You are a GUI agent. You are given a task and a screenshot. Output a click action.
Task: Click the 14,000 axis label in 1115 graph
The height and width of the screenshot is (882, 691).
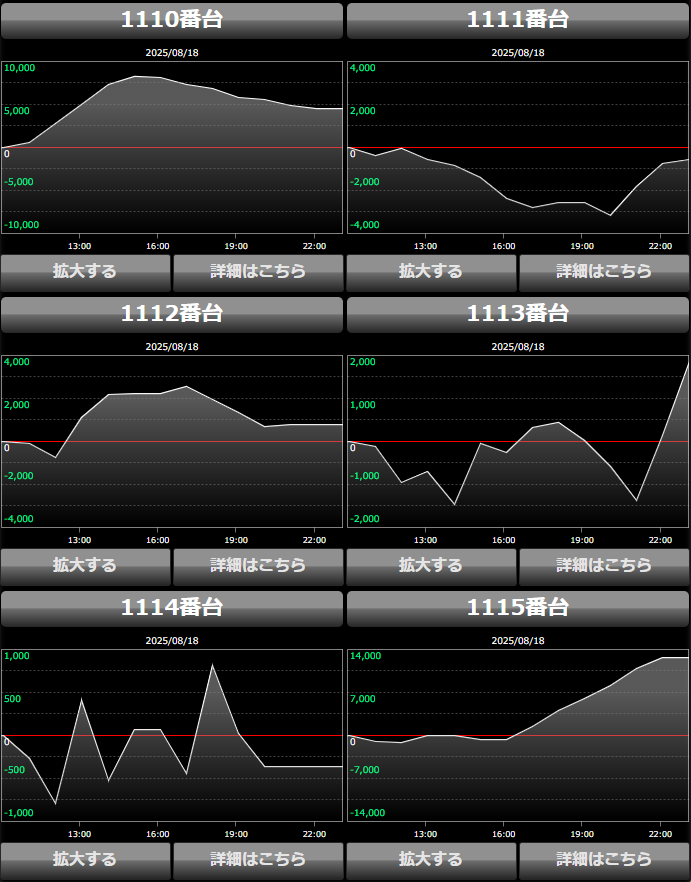pyautogui.click(x=365, y=656)
